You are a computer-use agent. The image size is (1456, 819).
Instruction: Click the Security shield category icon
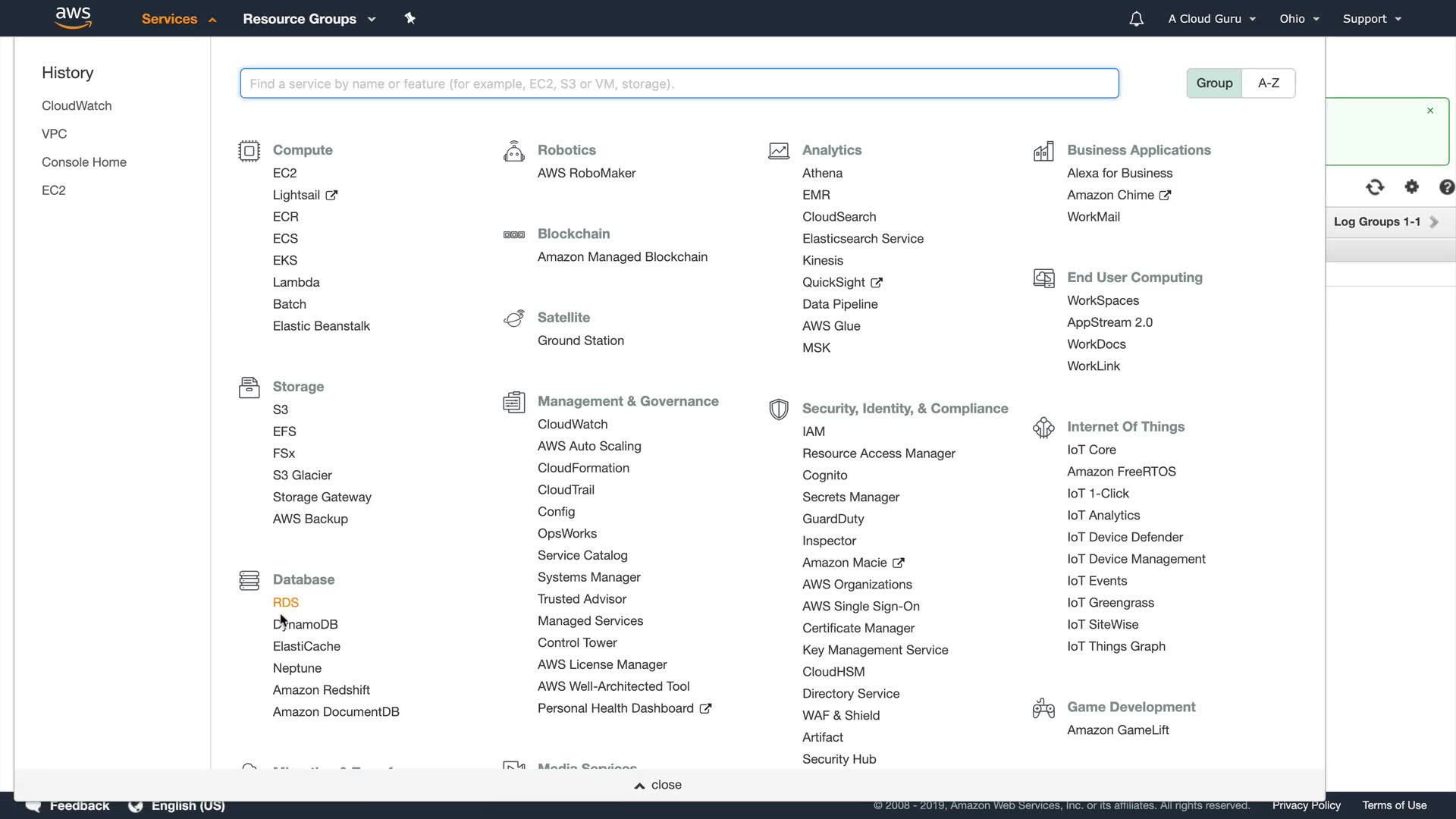pyautogui.click(x=778, y=409)
